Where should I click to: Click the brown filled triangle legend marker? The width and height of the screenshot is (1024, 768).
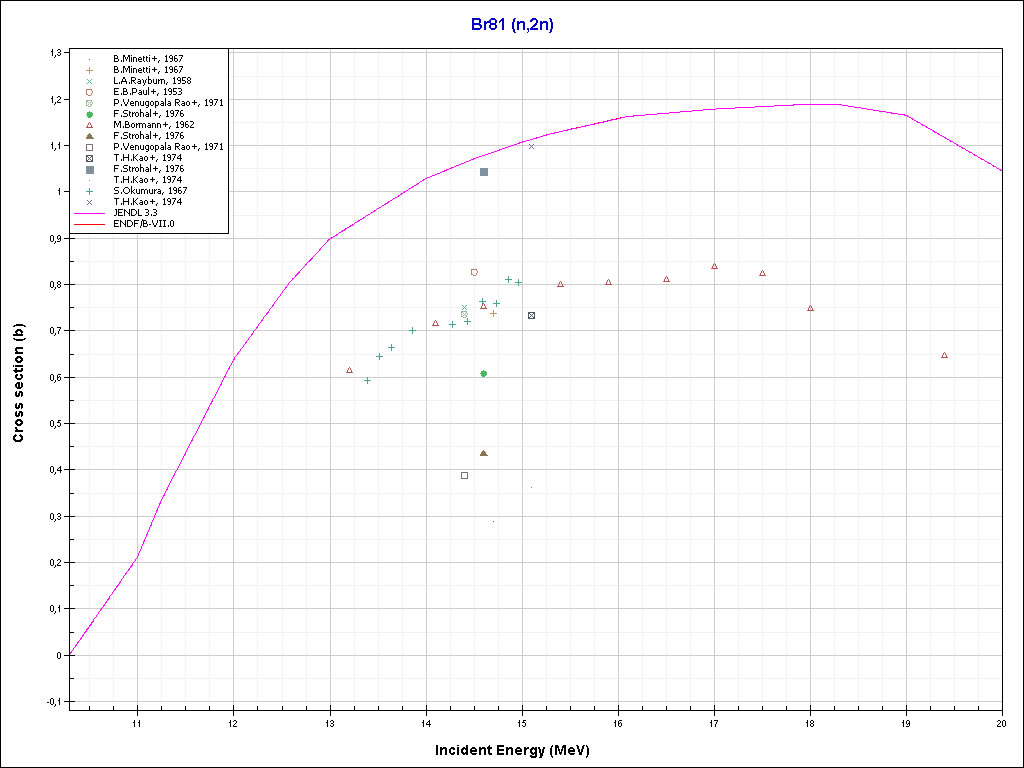89,136
